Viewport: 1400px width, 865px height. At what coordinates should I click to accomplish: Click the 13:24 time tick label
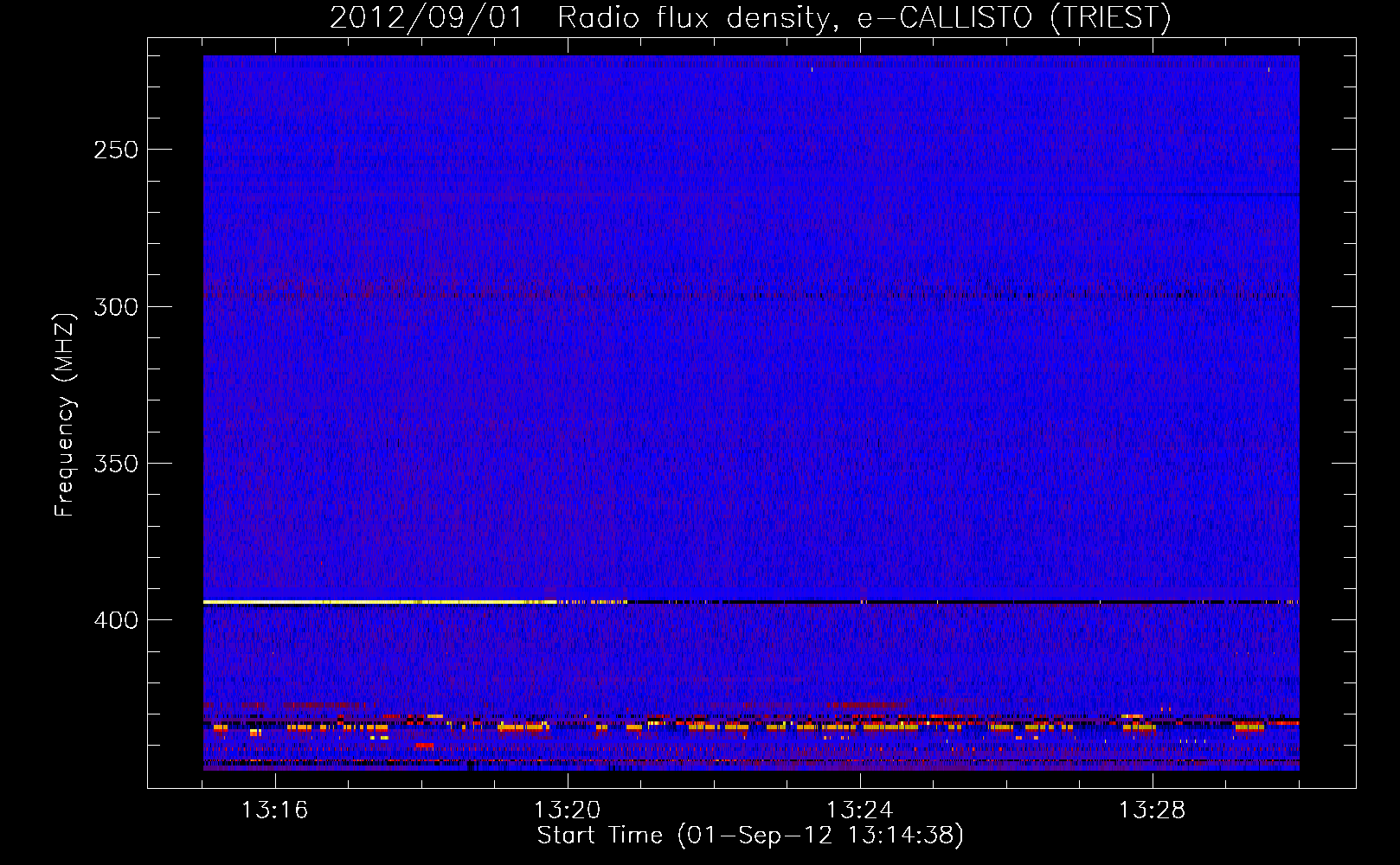coord(859,811)
